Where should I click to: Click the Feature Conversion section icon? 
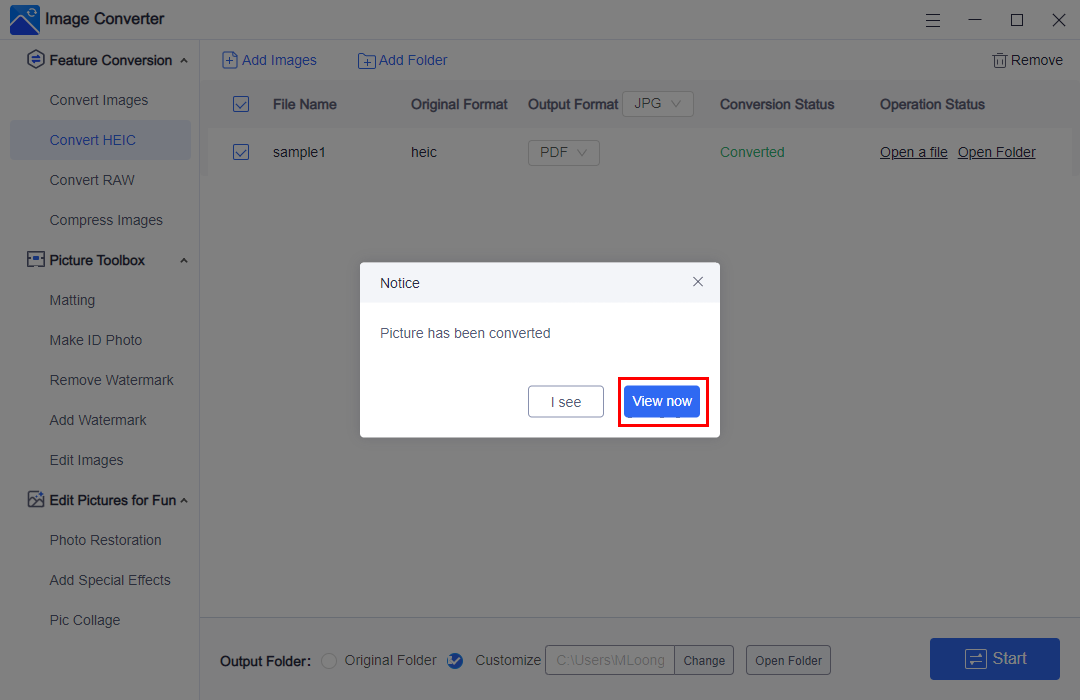(36, 60)
